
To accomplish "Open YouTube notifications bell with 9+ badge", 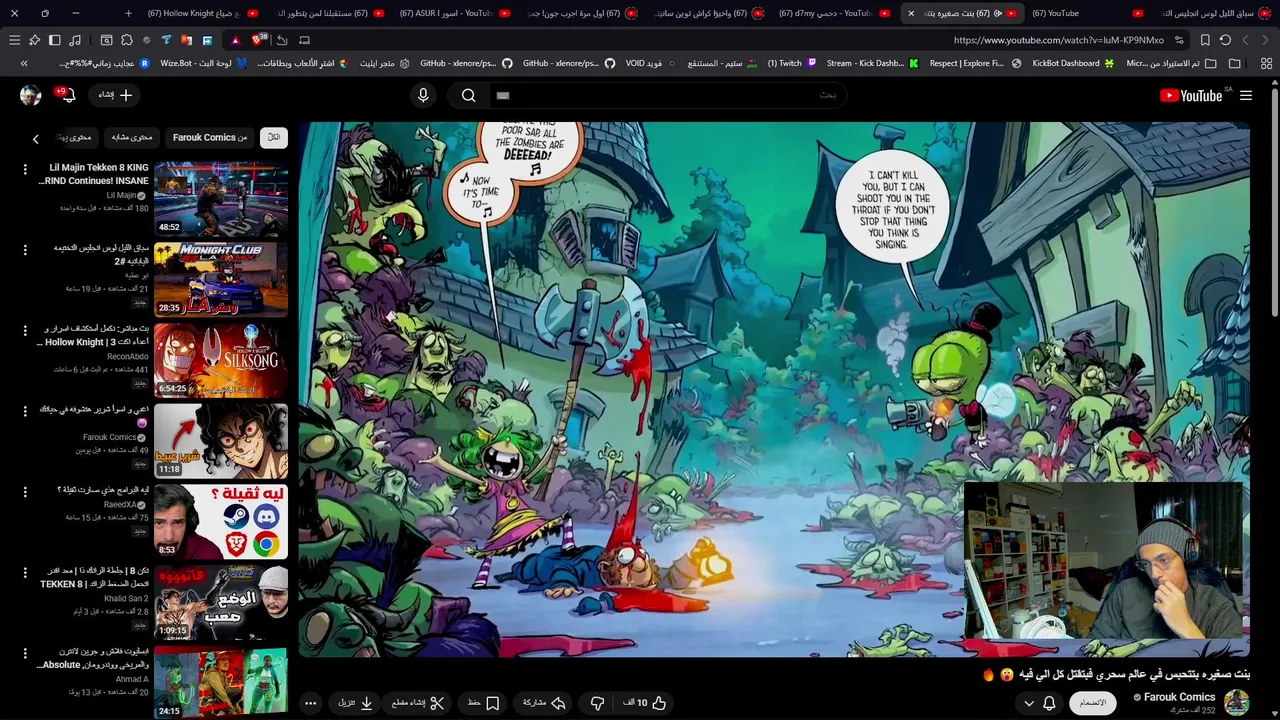I will (x=67, y=95).
